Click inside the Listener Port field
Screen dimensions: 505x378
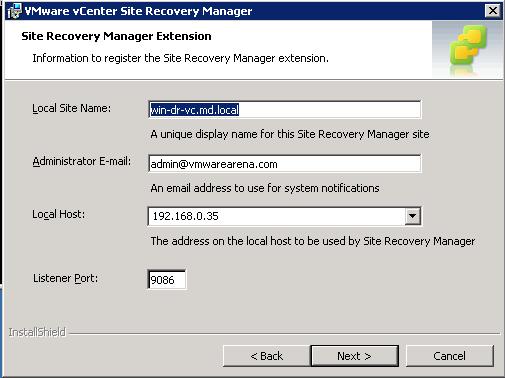167,280
